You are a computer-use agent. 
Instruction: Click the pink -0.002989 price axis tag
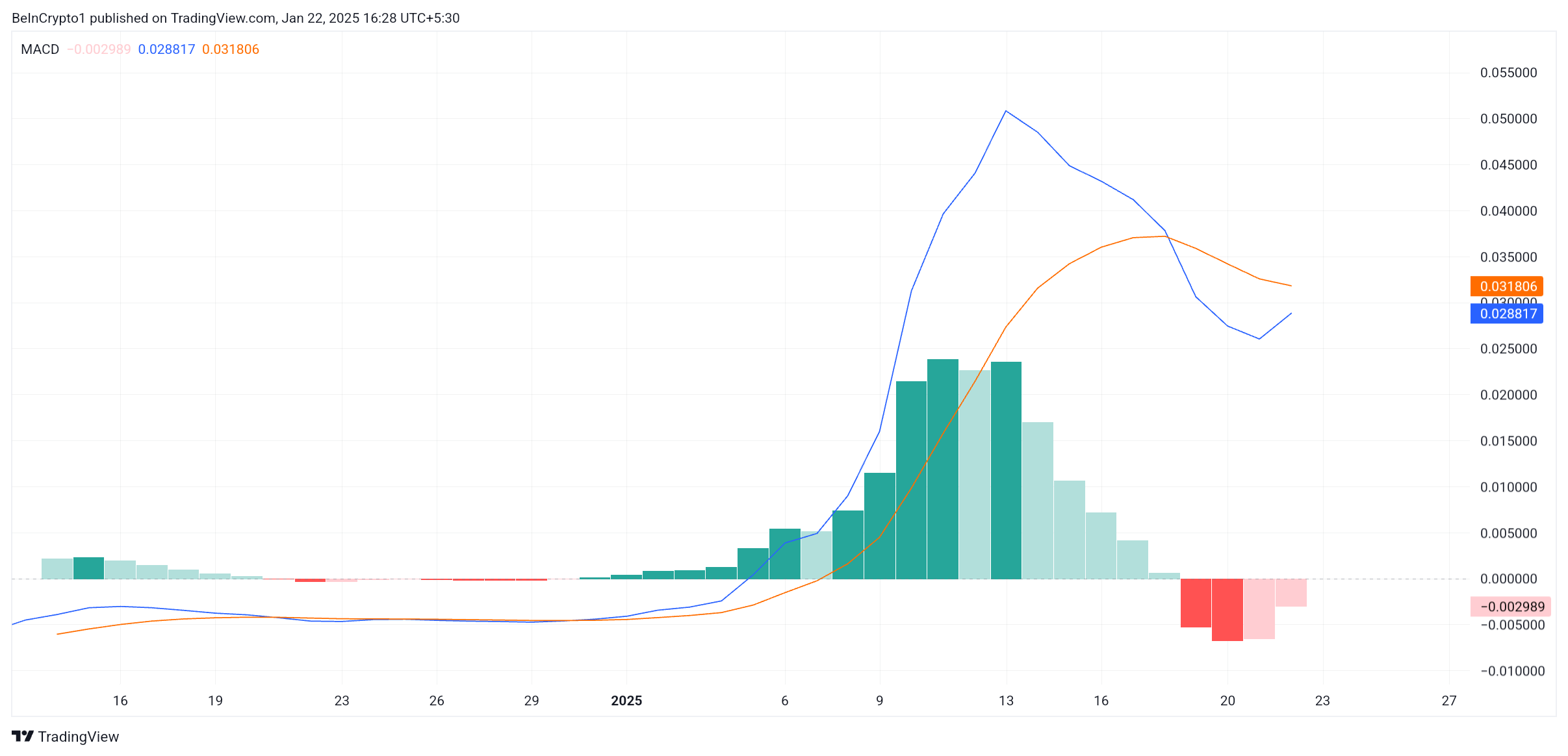(1511, 607)
